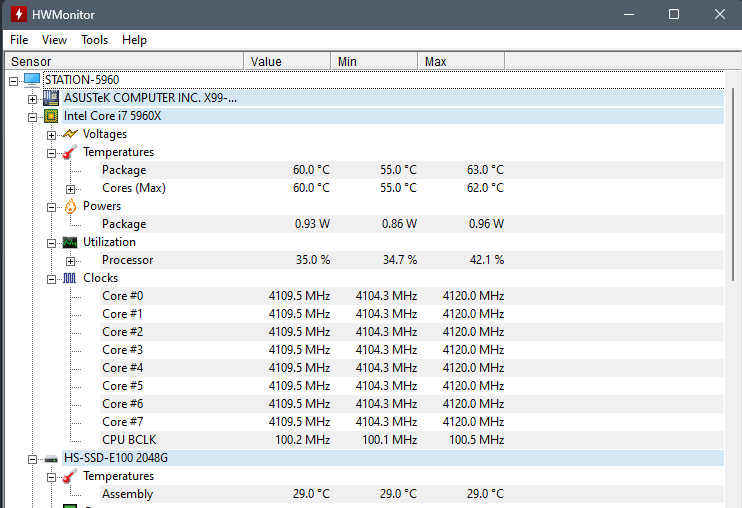The height and width of the screenshot is (508, 742).
Task: Select the Core #1 clock row
Action: pos(412,314)
